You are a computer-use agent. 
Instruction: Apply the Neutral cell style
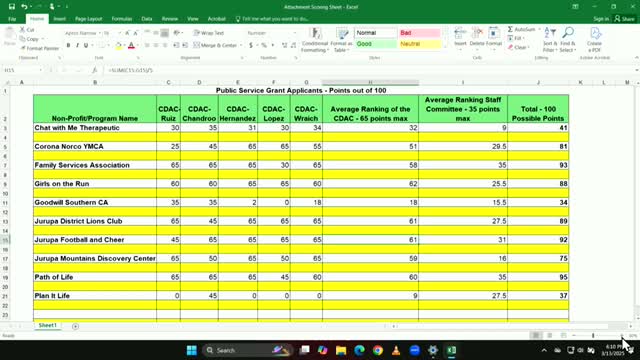click(x=419, y=44)
